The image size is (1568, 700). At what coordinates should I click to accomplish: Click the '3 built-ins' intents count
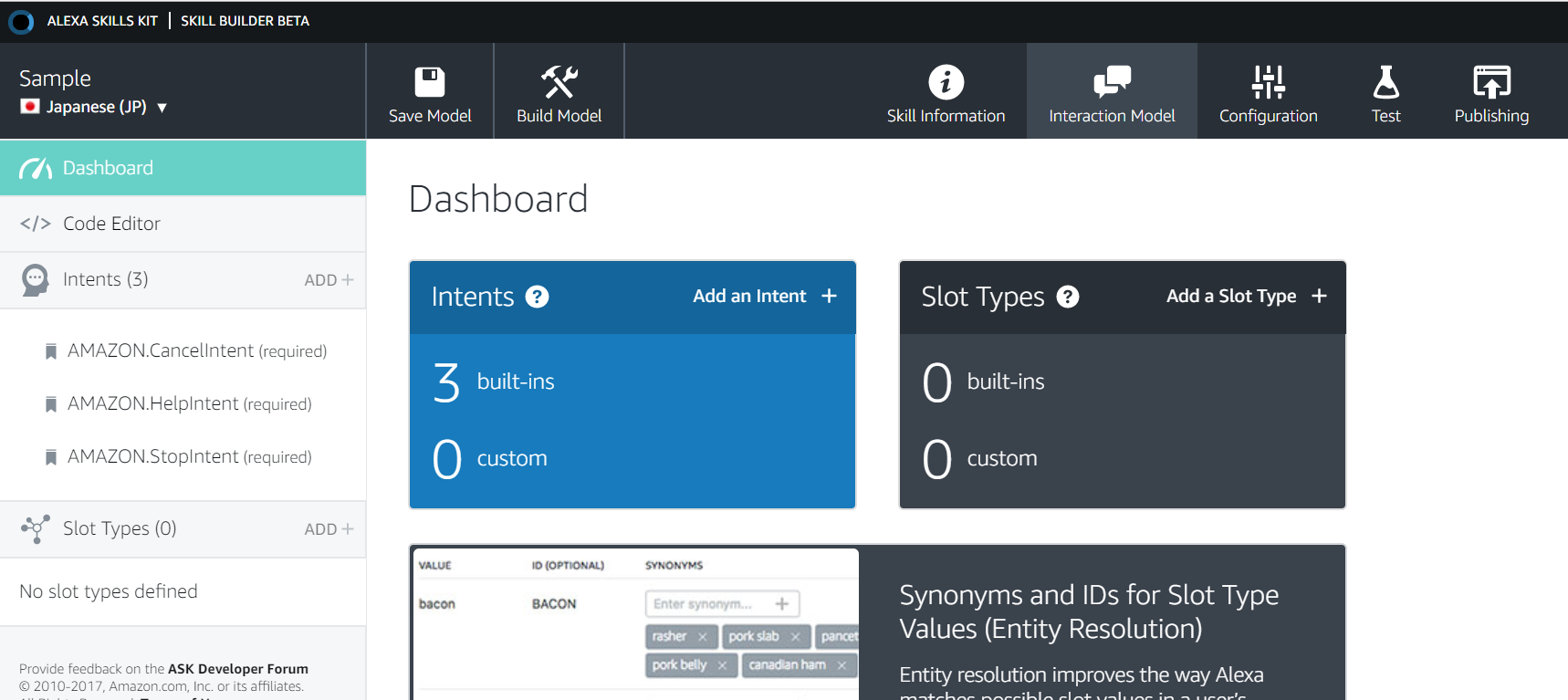click(494, 381)
